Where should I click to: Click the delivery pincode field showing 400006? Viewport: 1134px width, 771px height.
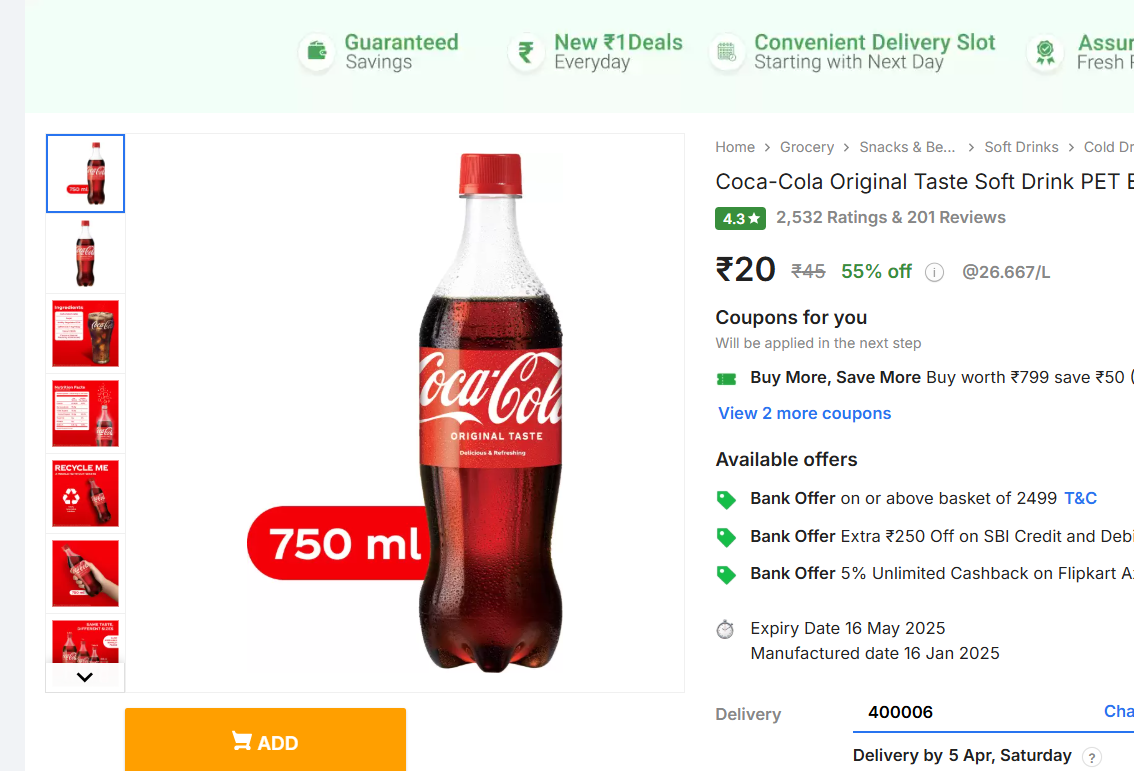pyautogui.click(x=950, y=712)
